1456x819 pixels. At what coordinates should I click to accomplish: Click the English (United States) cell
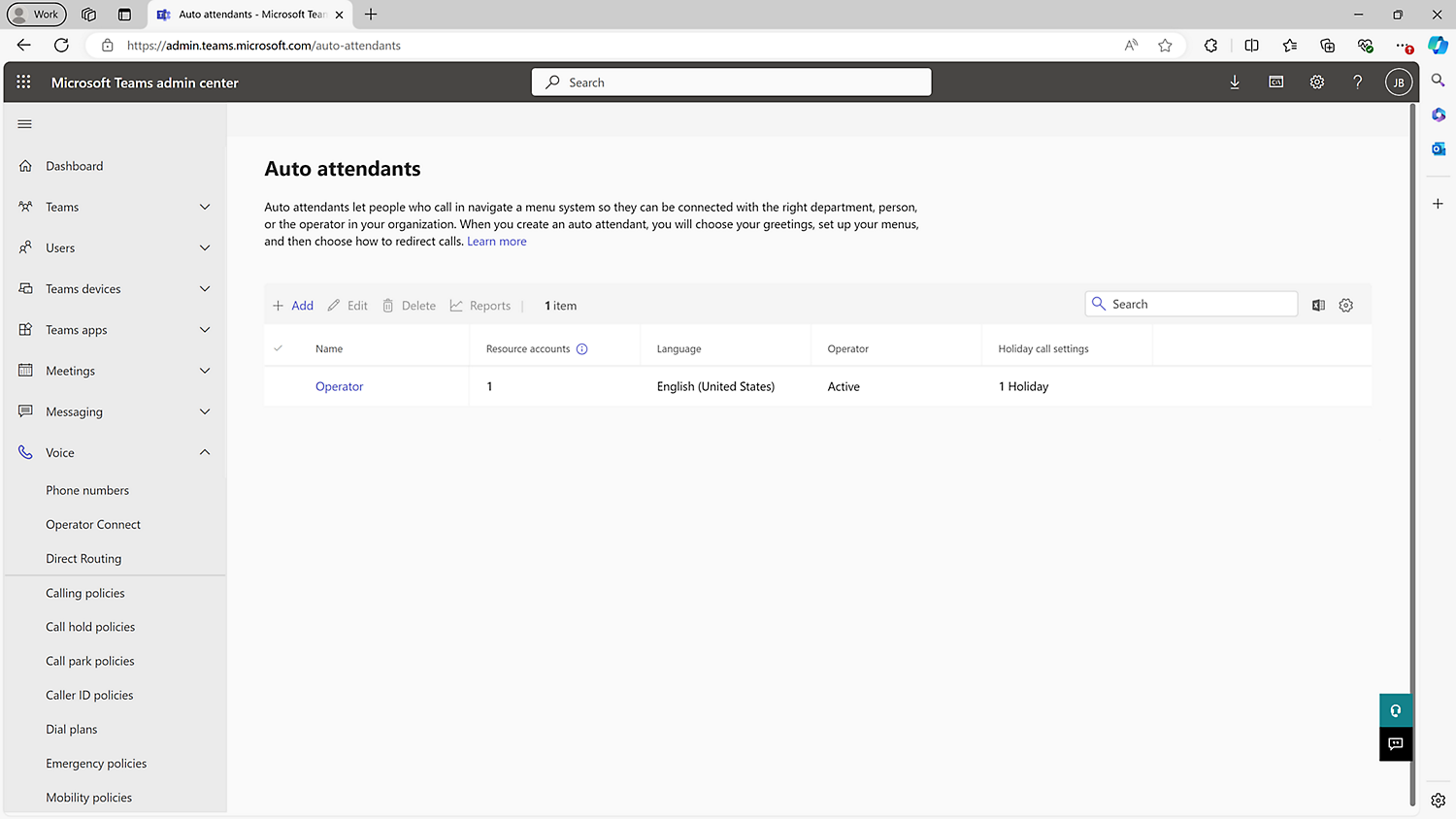[x=715, y=386]
